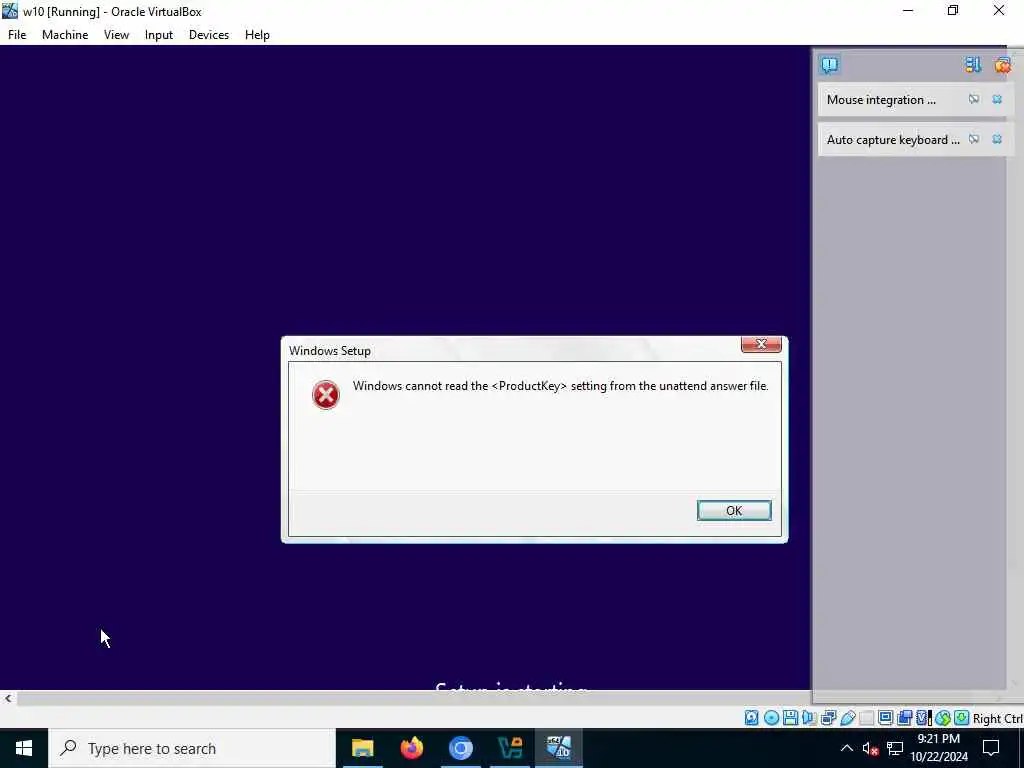Screen dimensions: 1024x768
Task: Click the recording status icon
Action: click(x=904, y=718)
